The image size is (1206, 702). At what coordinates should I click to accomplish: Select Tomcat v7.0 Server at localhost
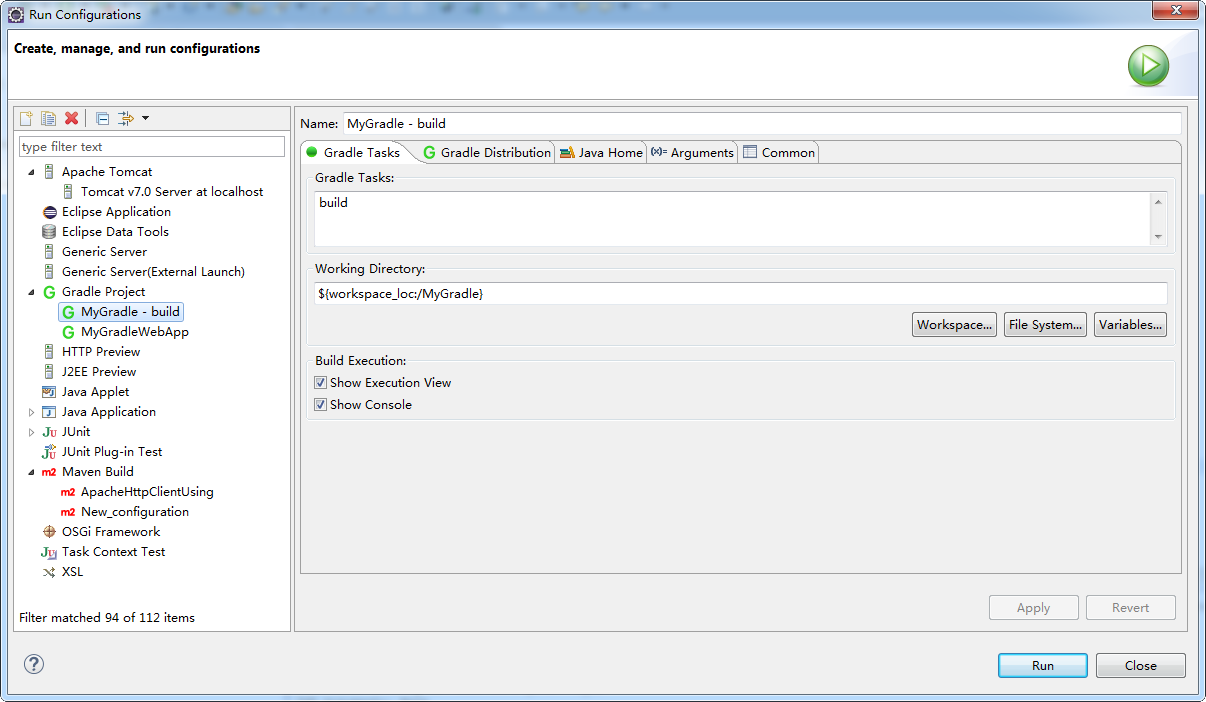[x=162, y=192]
